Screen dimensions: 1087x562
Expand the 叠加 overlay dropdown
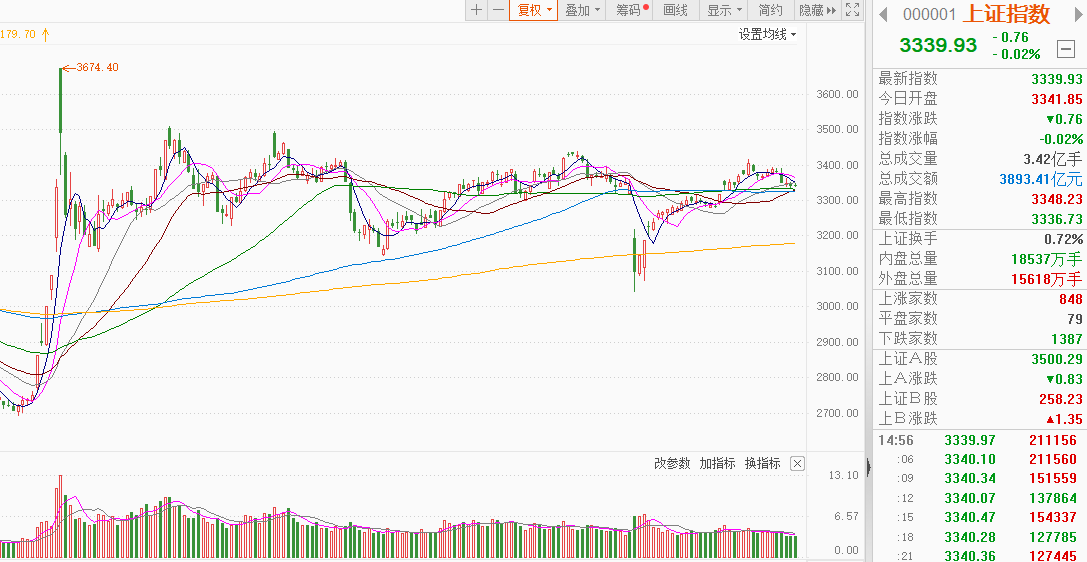582,10
